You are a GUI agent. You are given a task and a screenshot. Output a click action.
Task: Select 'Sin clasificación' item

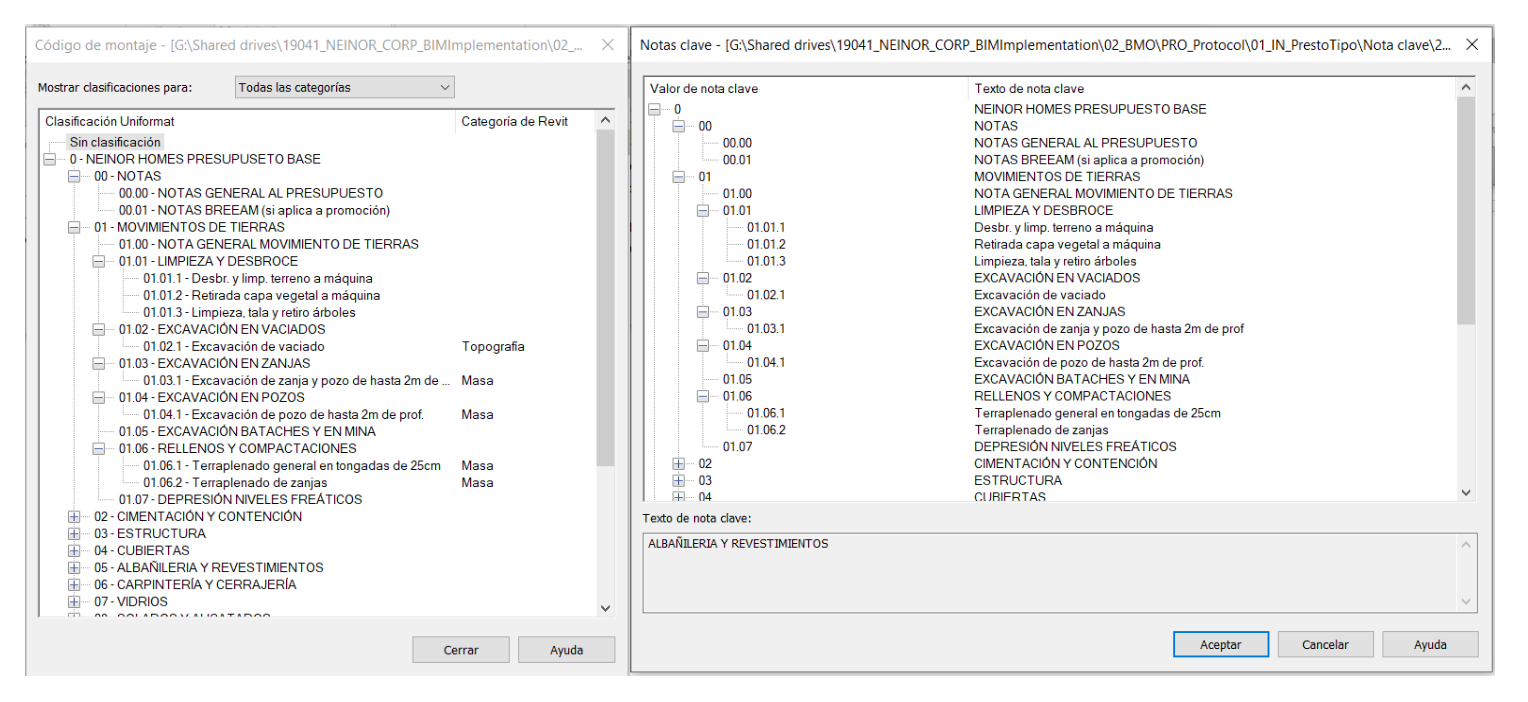114,143
